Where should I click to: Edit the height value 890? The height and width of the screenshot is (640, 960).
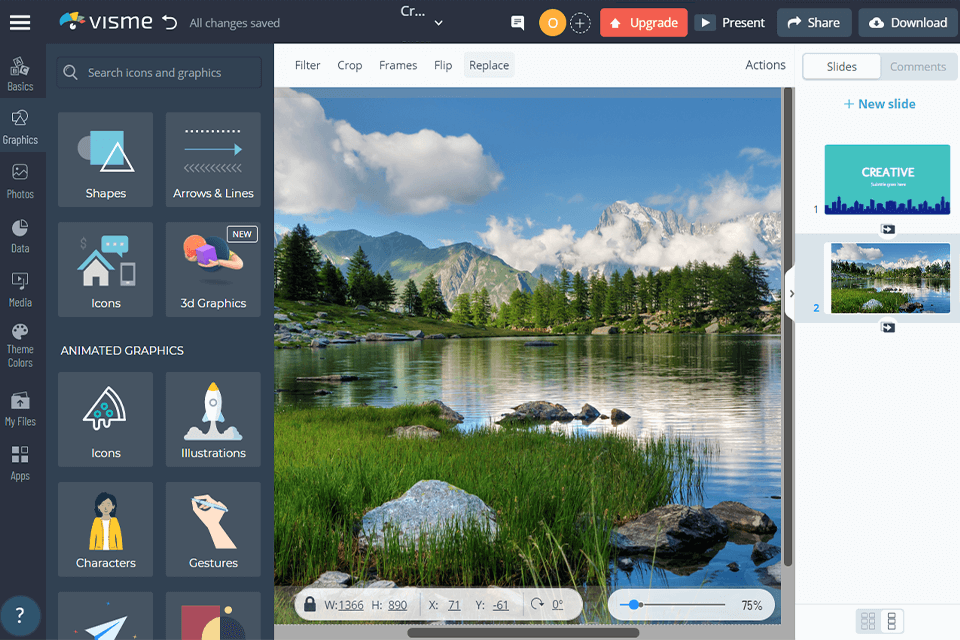coord(397,605)
